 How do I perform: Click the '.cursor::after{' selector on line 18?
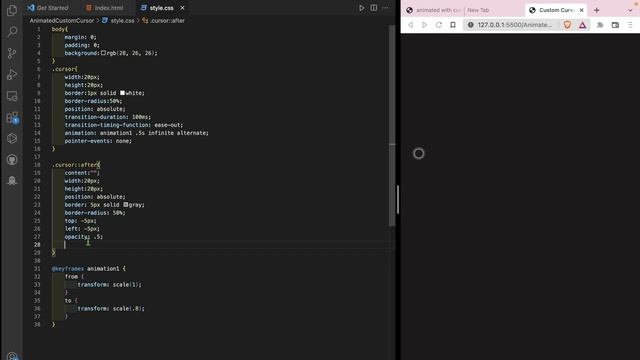tap(76, 165)
